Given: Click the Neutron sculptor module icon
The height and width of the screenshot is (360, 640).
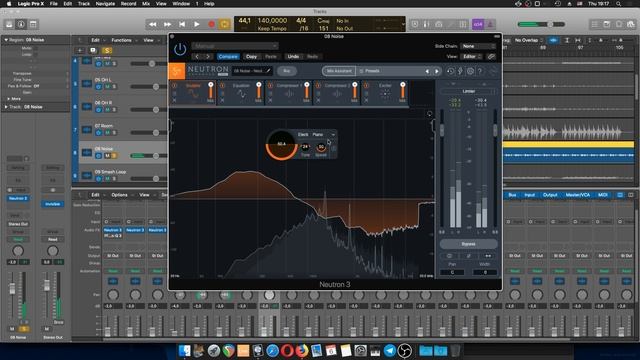Looking at the screenshot, I should point(193,94).
